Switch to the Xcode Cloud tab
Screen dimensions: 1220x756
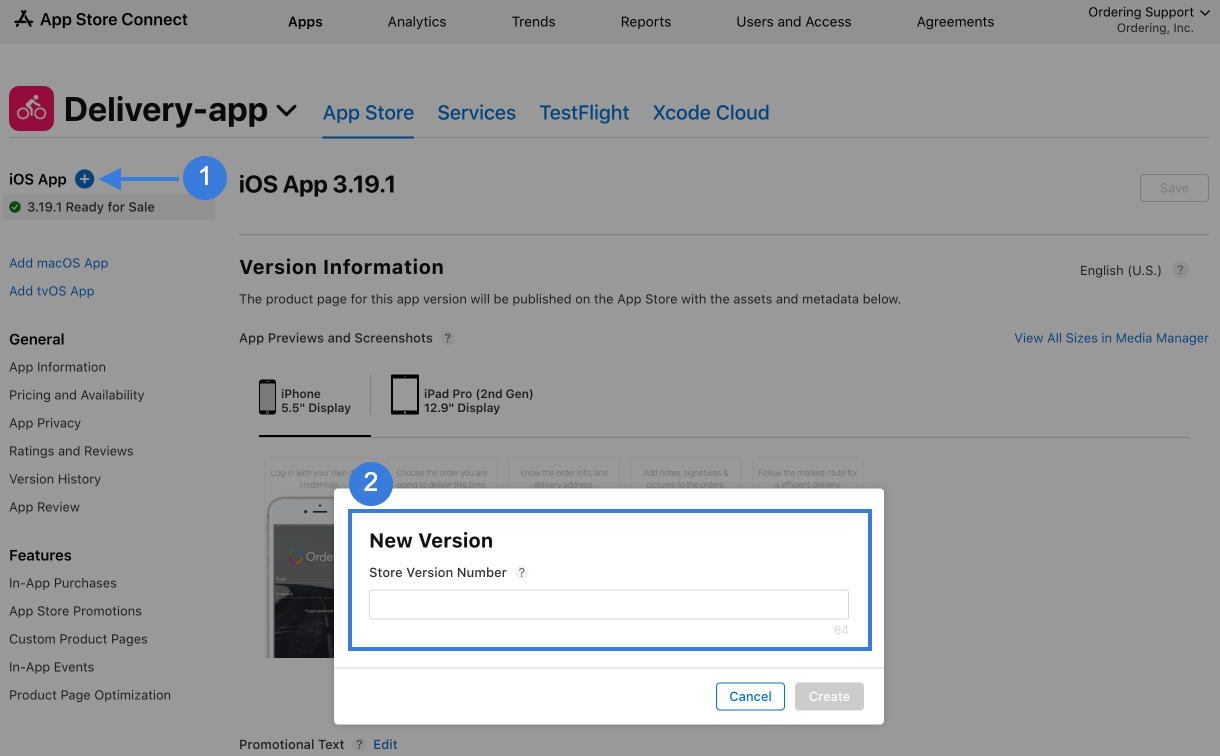tap(711, 113)
